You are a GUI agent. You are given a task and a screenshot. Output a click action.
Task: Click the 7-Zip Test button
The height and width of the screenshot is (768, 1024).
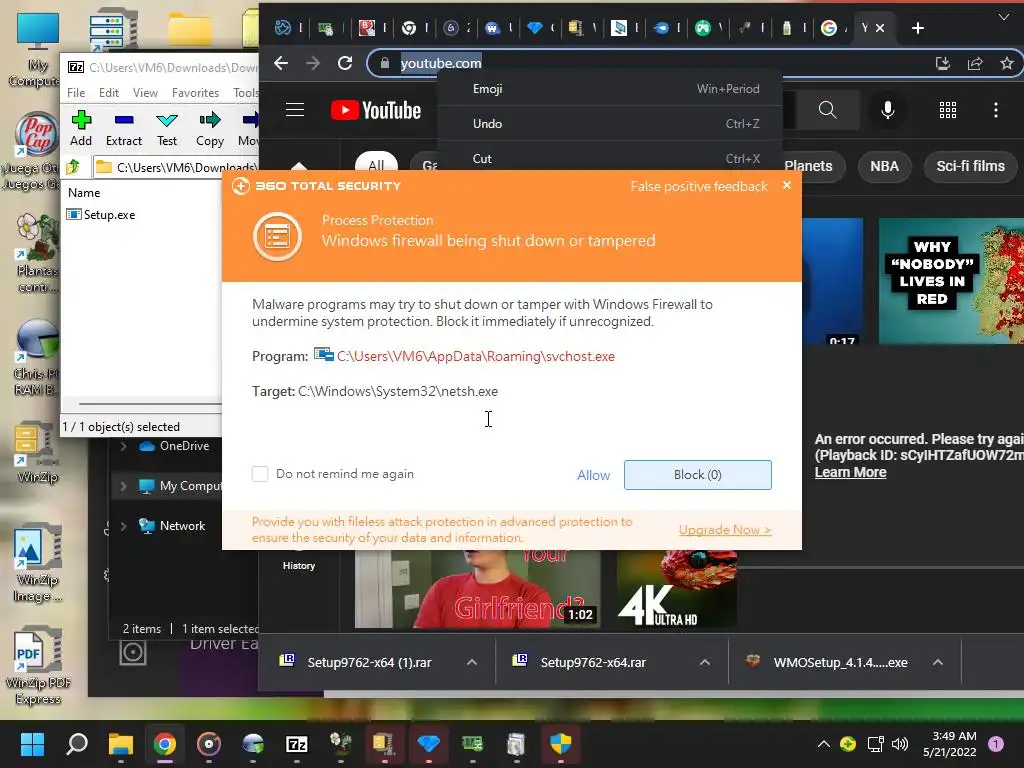(x=167, y=128)
